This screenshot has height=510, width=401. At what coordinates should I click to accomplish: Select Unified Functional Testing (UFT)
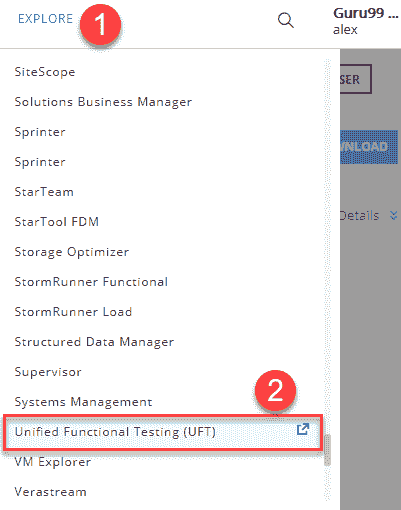click(x=115, y=432)
